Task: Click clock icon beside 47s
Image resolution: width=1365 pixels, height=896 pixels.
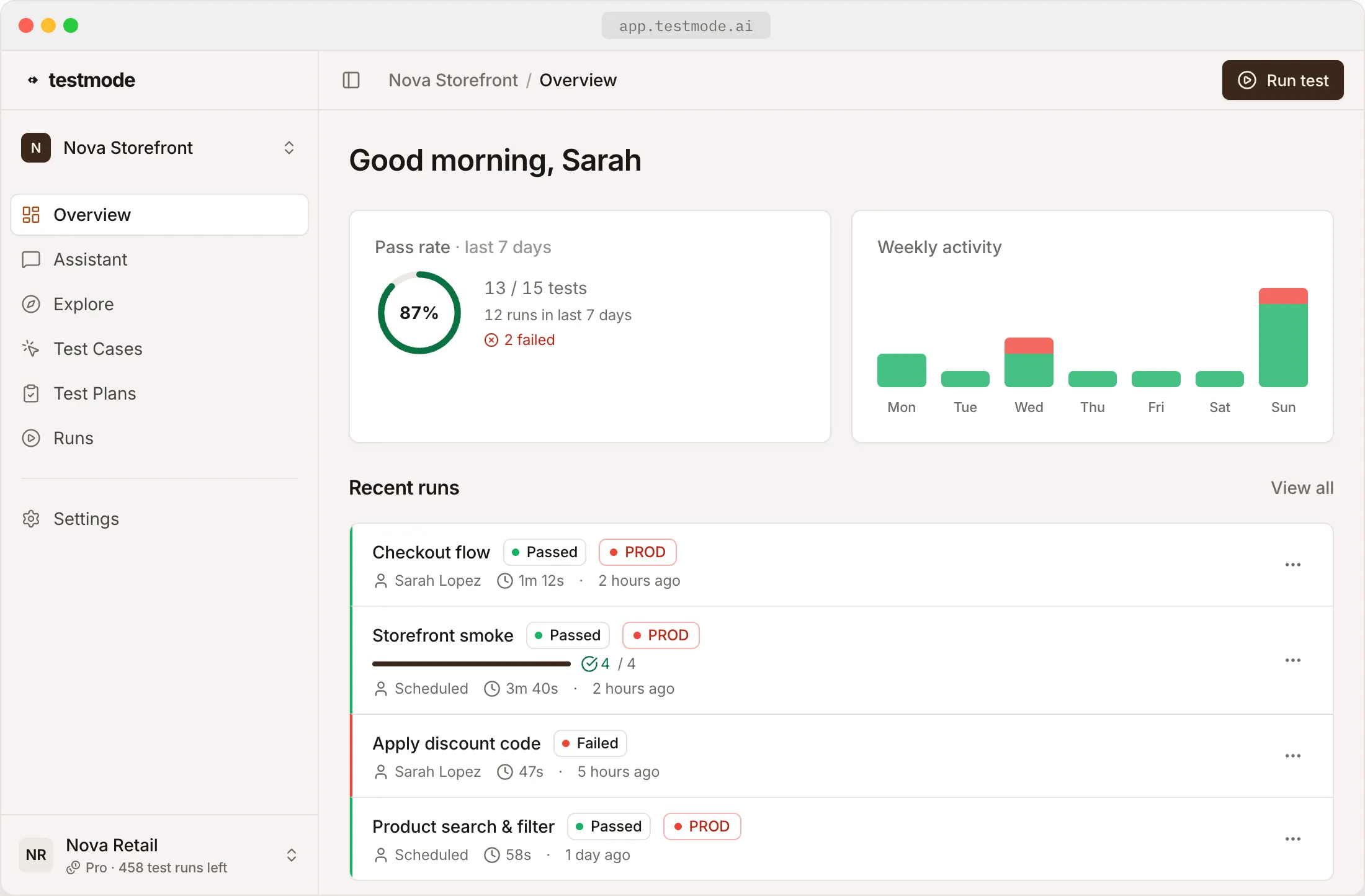Action: pos(505,772)
